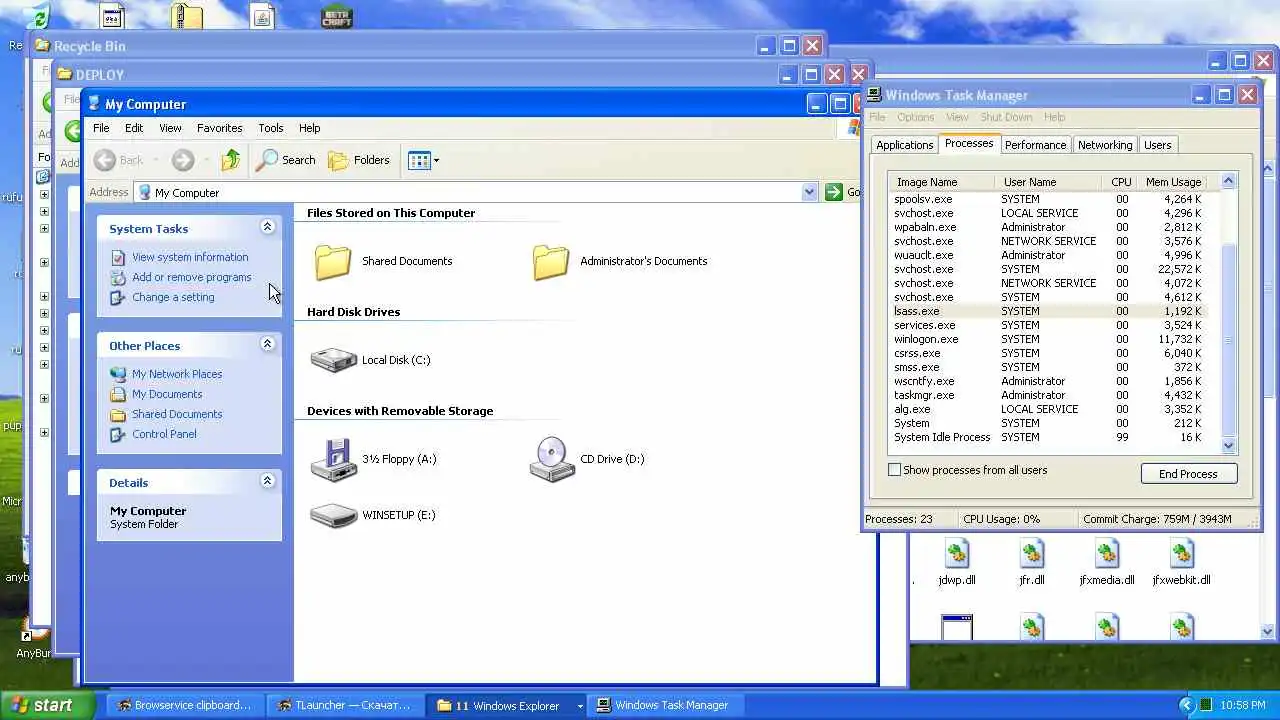Collapse the Other Places panel

[x=267, y=344]
